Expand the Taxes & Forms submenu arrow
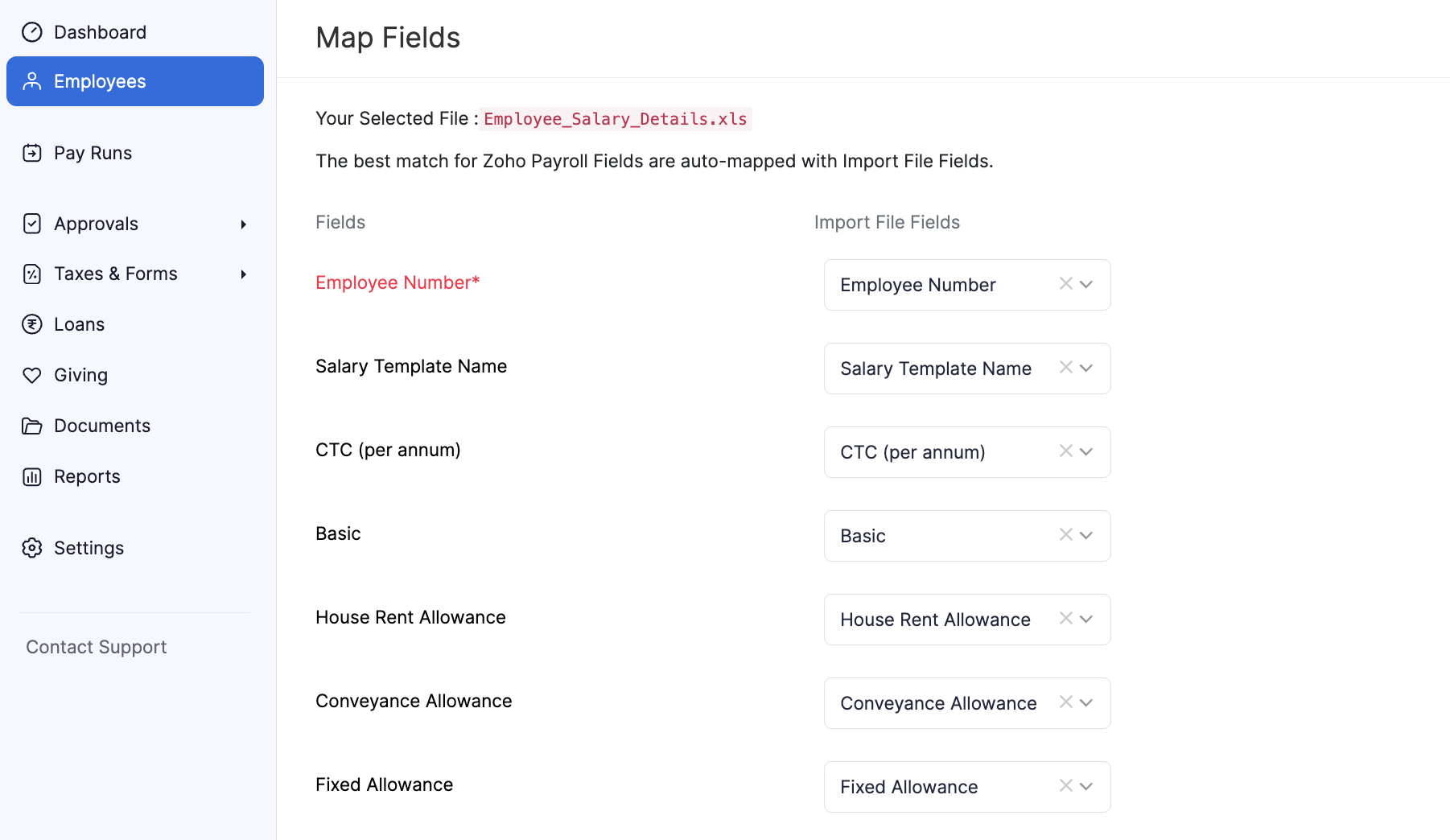 (x=243, y=274)
